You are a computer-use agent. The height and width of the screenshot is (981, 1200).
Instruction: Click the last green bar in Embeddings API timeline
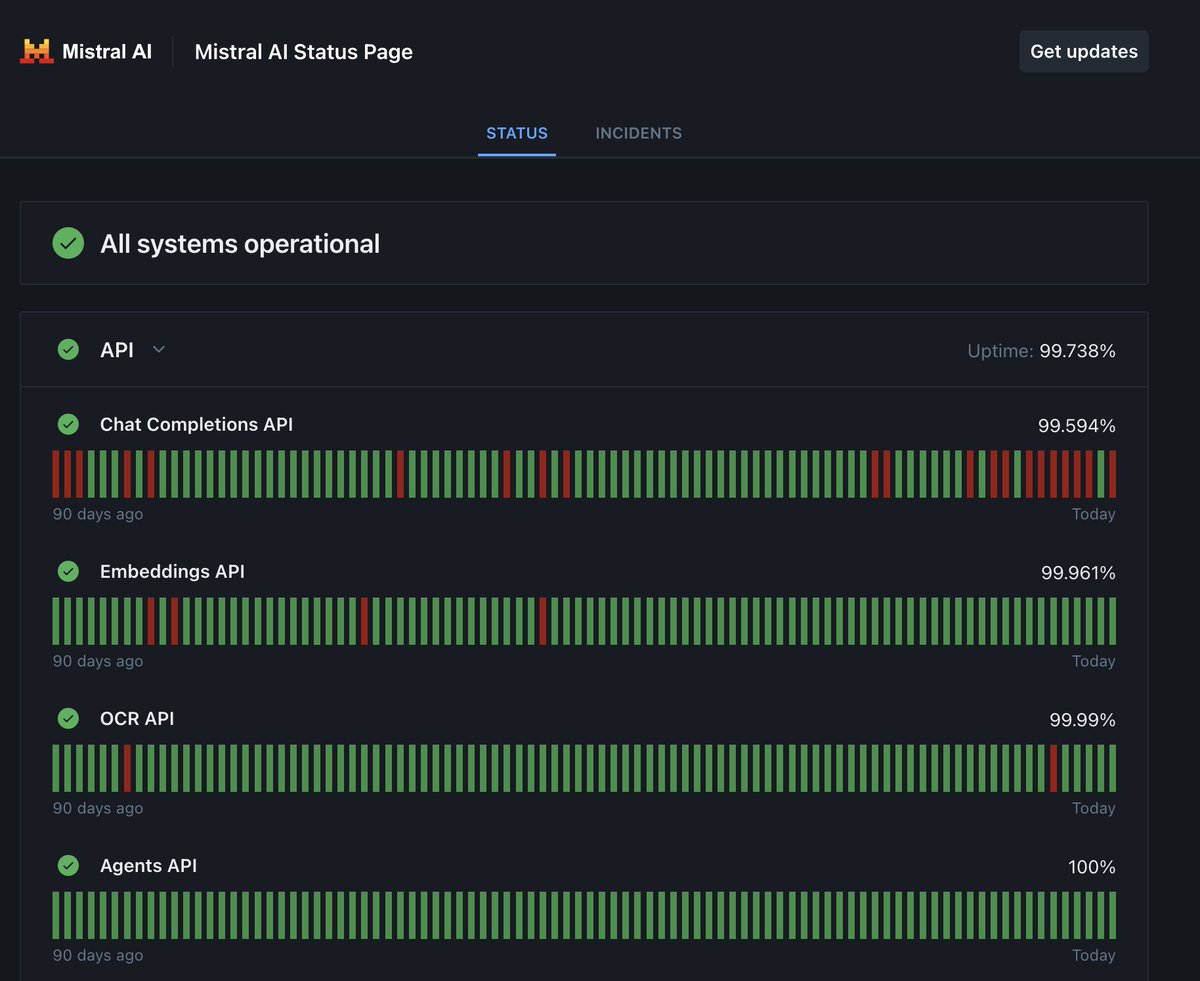(1112, 621)
